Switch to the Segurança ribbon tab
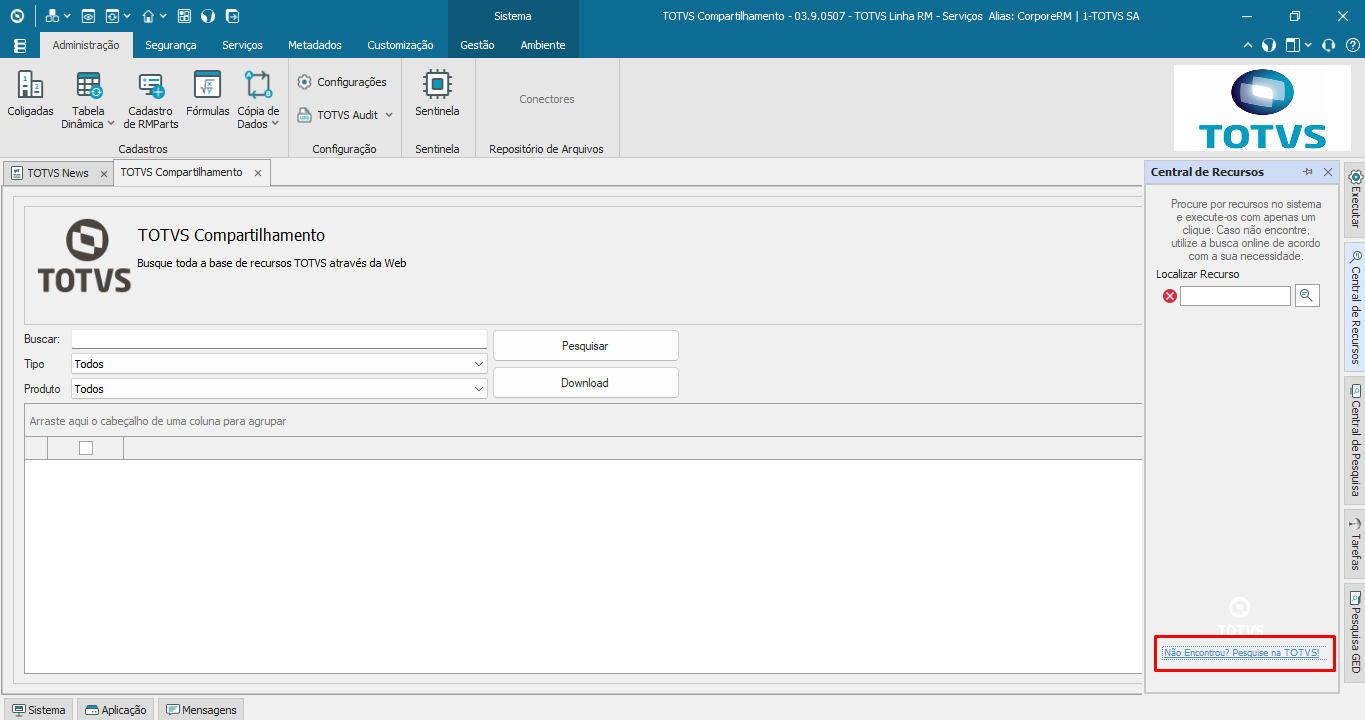The height and width of the screenshot is (720, 1365). [170, 45]
